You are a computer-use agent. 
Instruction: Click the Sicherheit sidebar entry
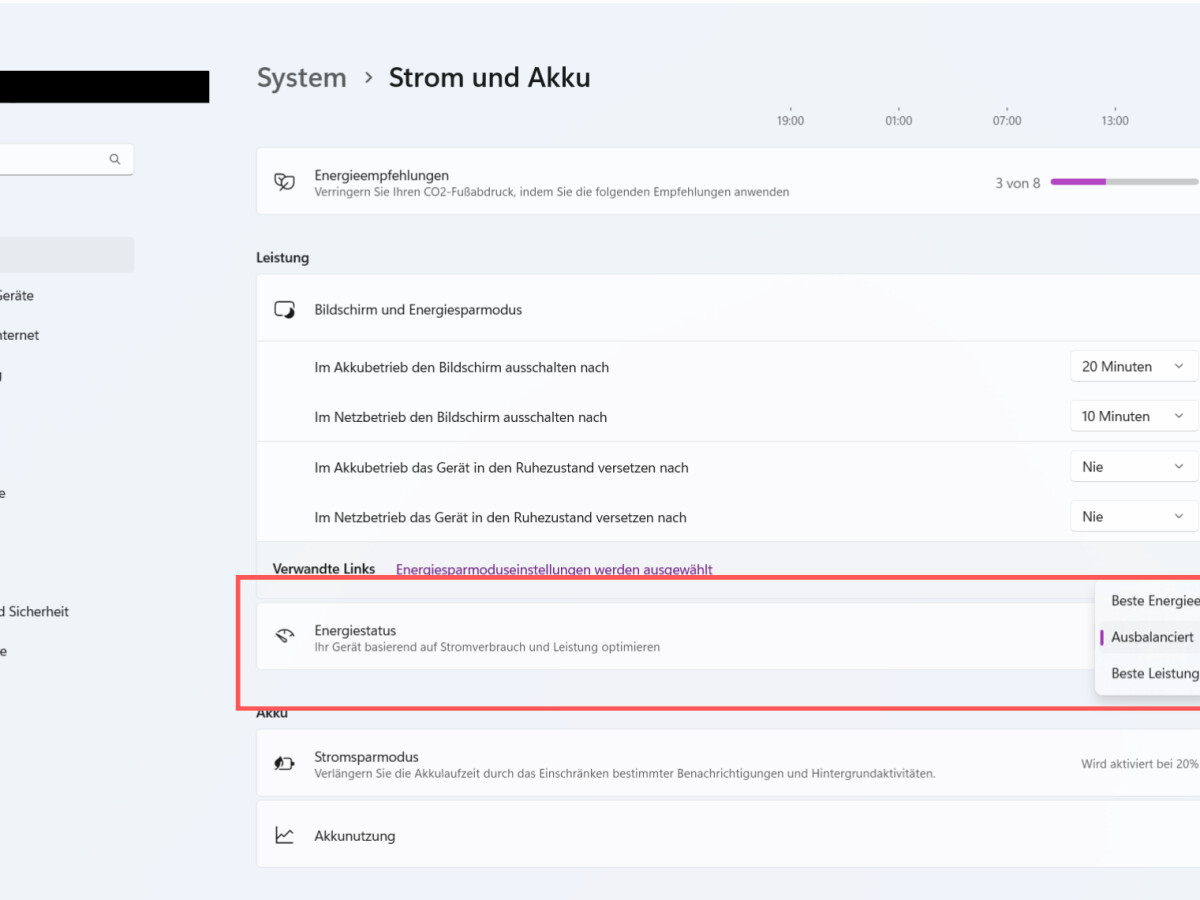pos(35,611)
